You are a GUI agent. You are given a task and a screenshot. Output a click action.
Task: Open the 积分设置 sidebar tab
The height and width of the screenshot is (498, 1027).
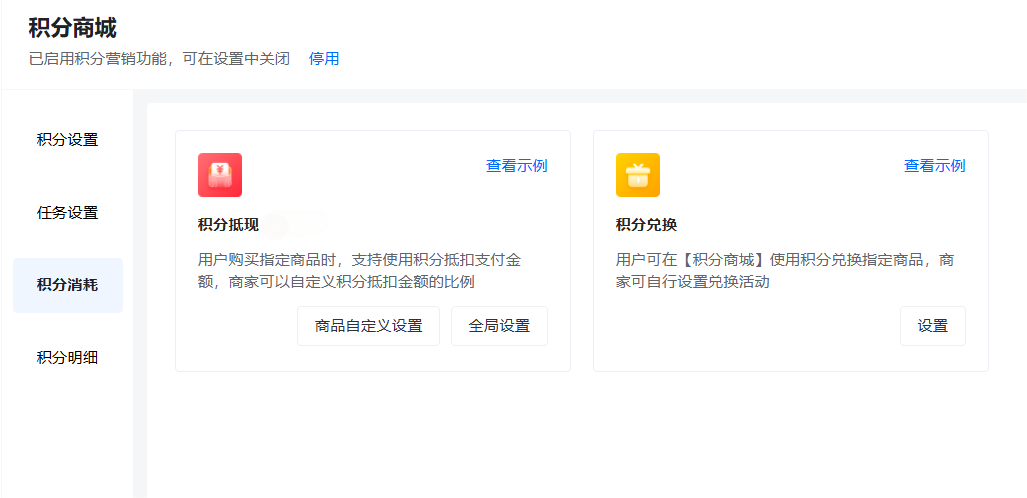(67, 140)
